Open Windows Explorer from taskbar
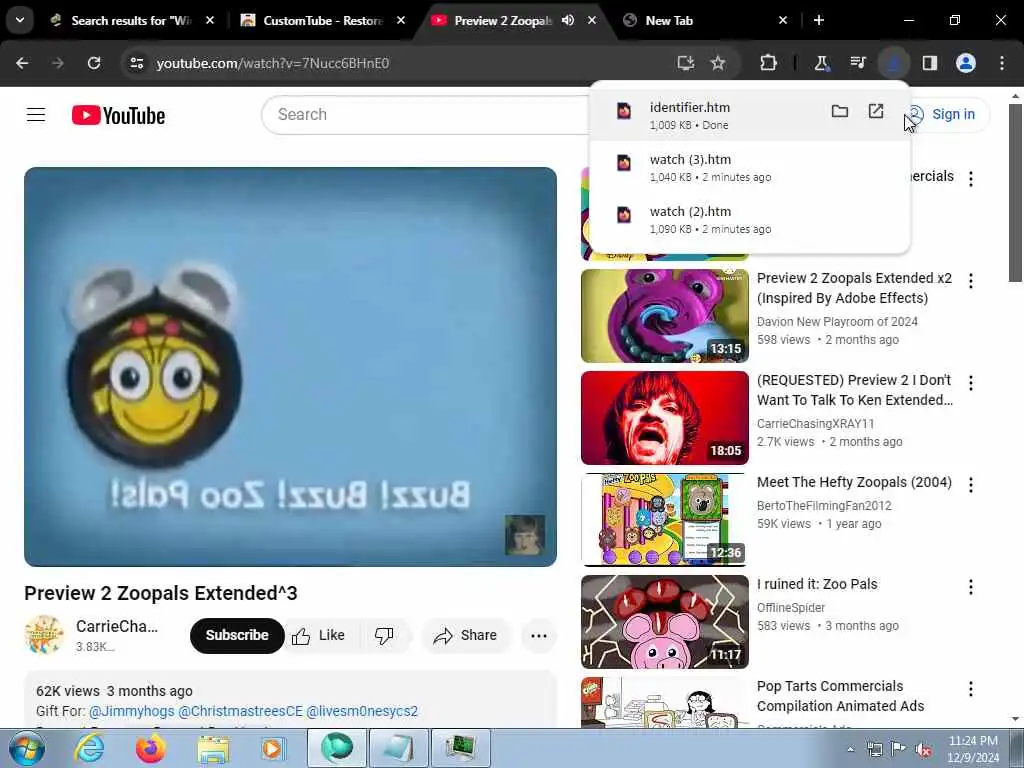This screenshot has width=1024, height=768. coord(213,748)
